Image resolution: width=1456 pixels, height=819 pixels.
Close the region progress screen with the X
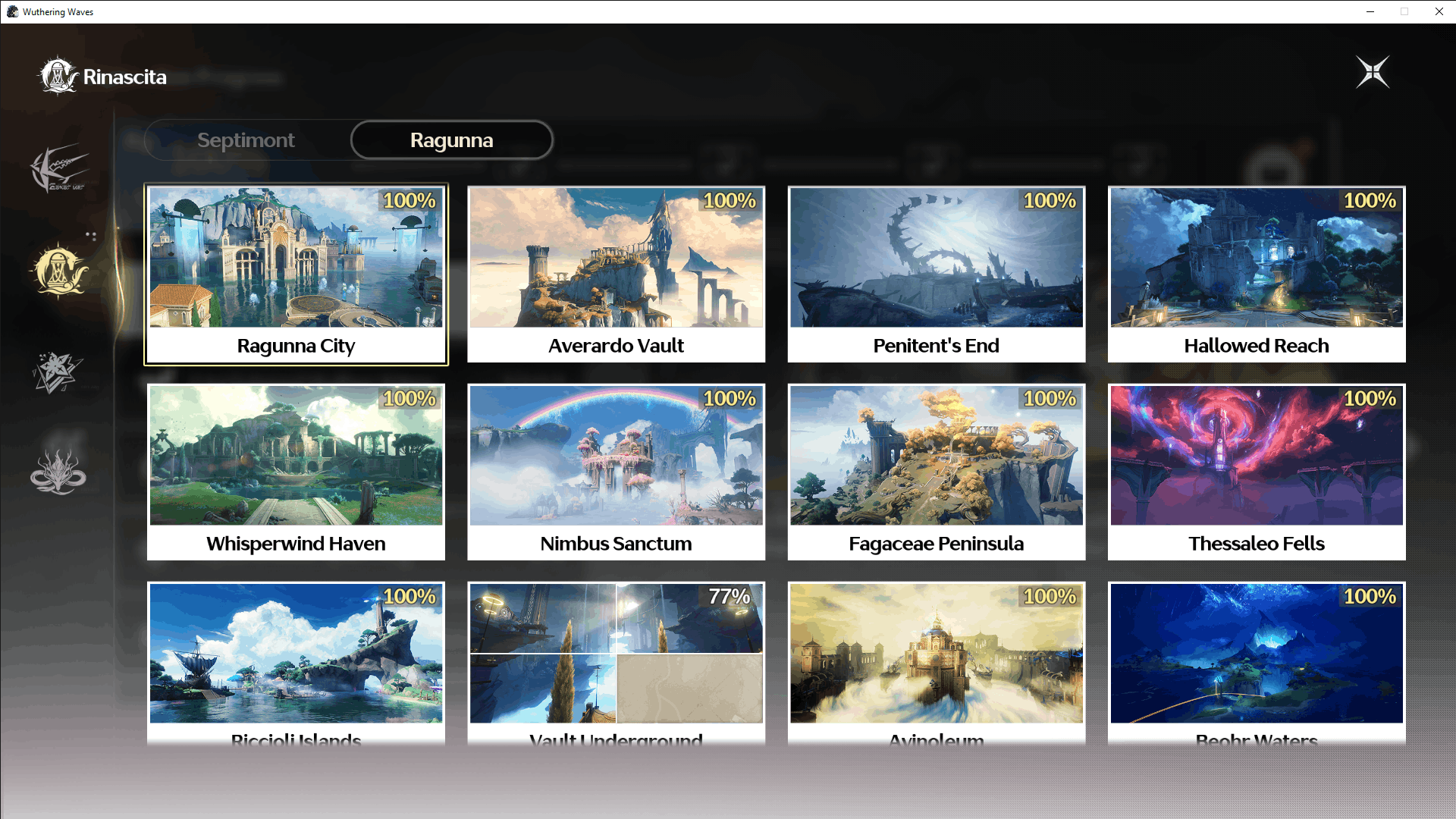pos(1373,73)
